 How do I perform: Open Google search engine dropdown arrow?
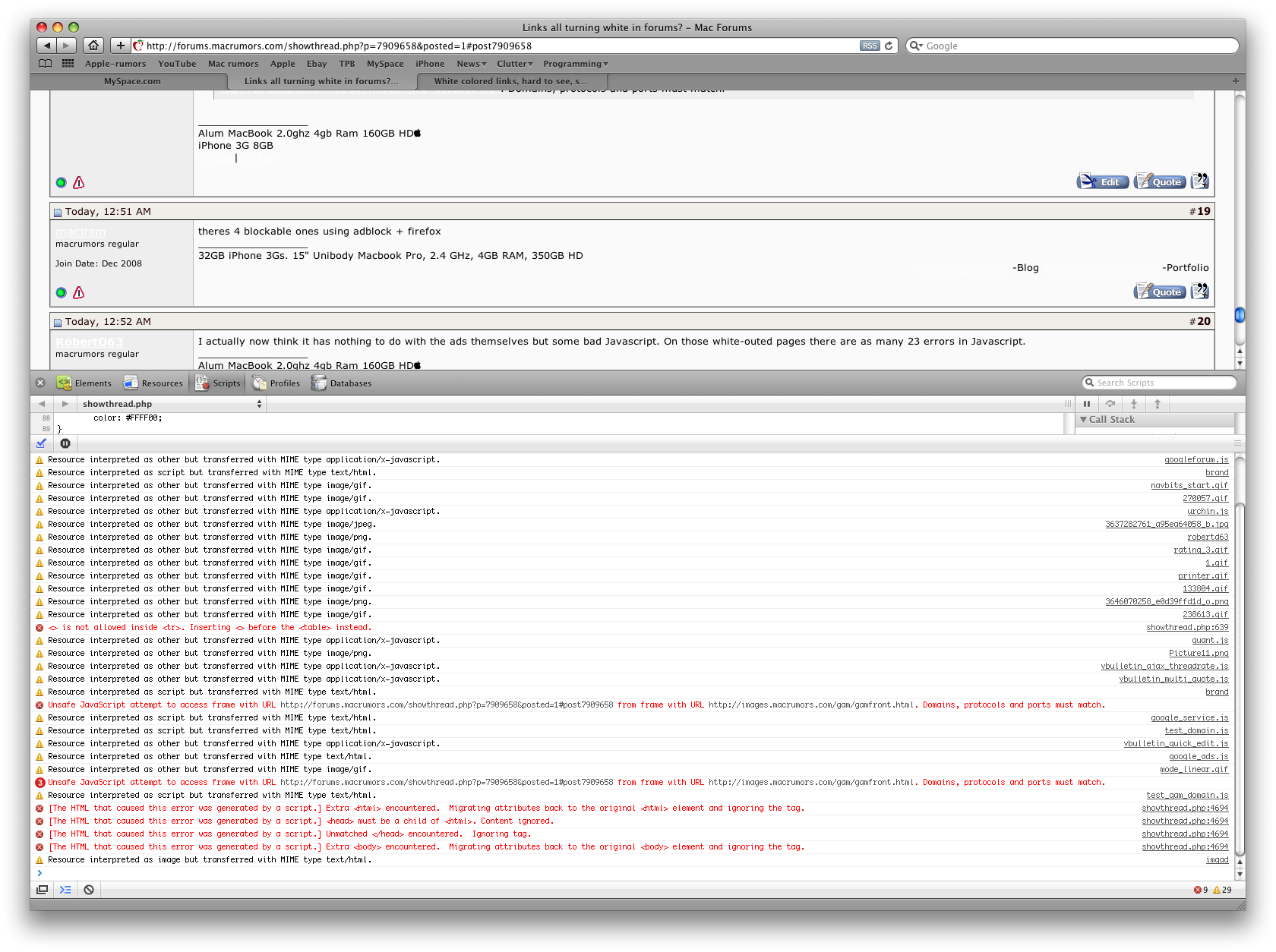click(916, 46)
